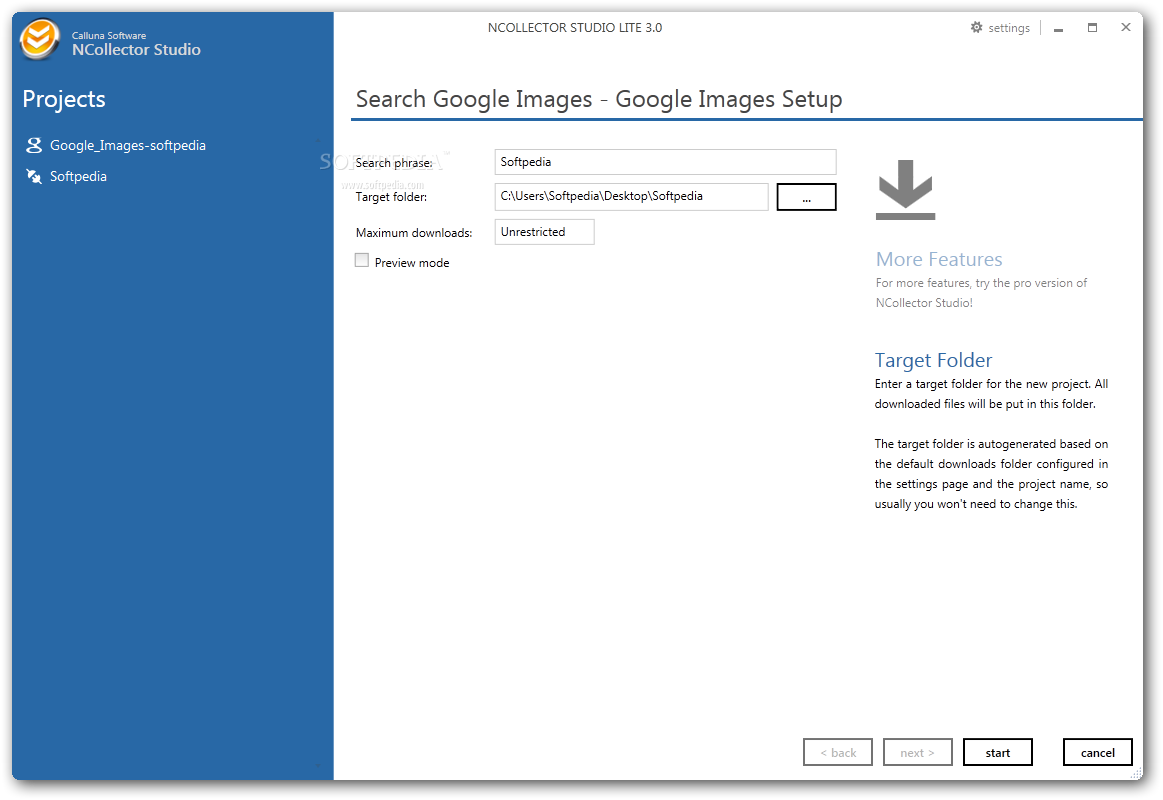Screen dimensions: 1163x800
Task: Click into the Search phrase field
Action: 665,162
